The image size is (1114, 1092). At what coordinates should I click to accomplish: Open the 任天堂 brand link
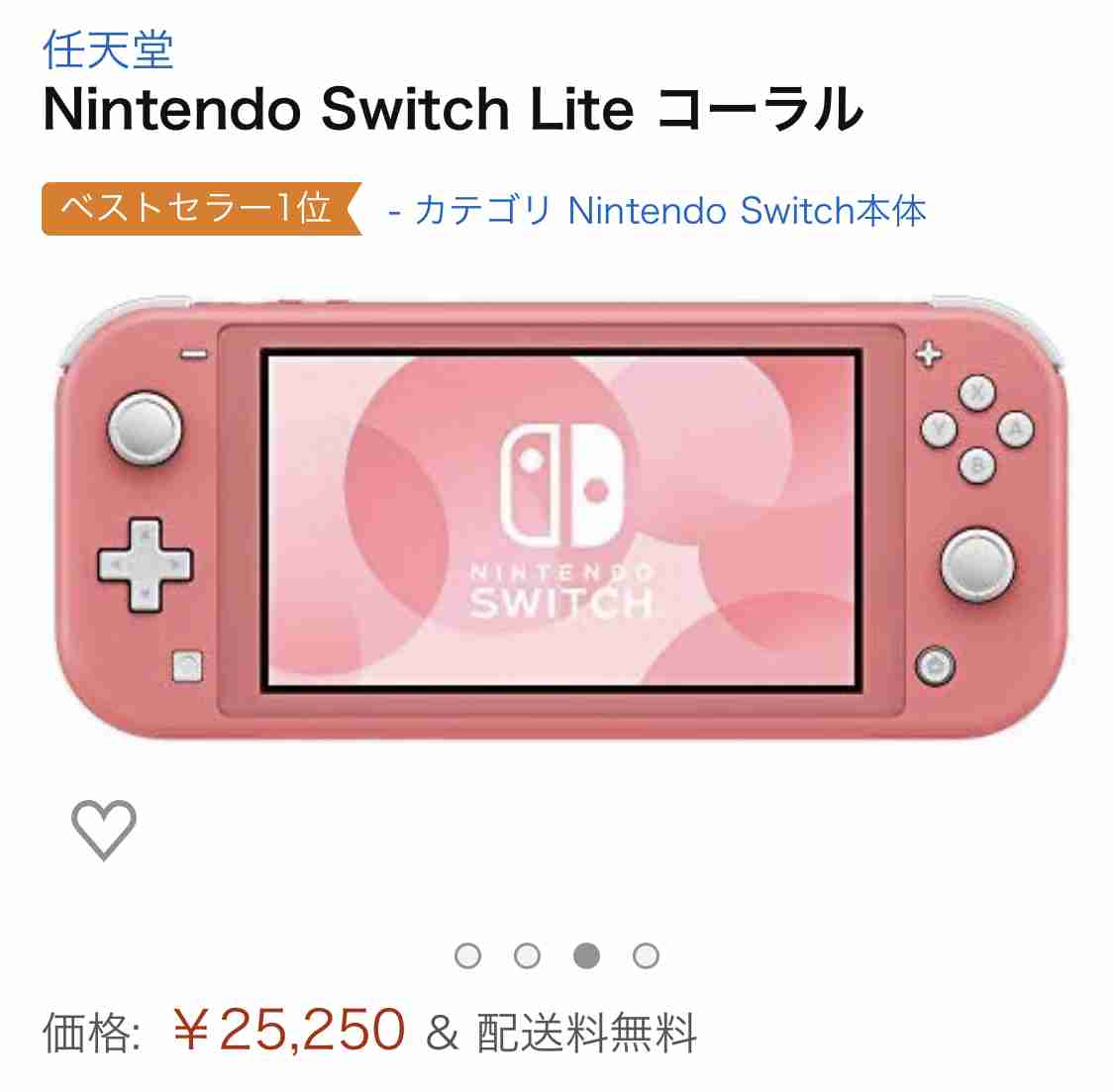click(x=108, y=50)
